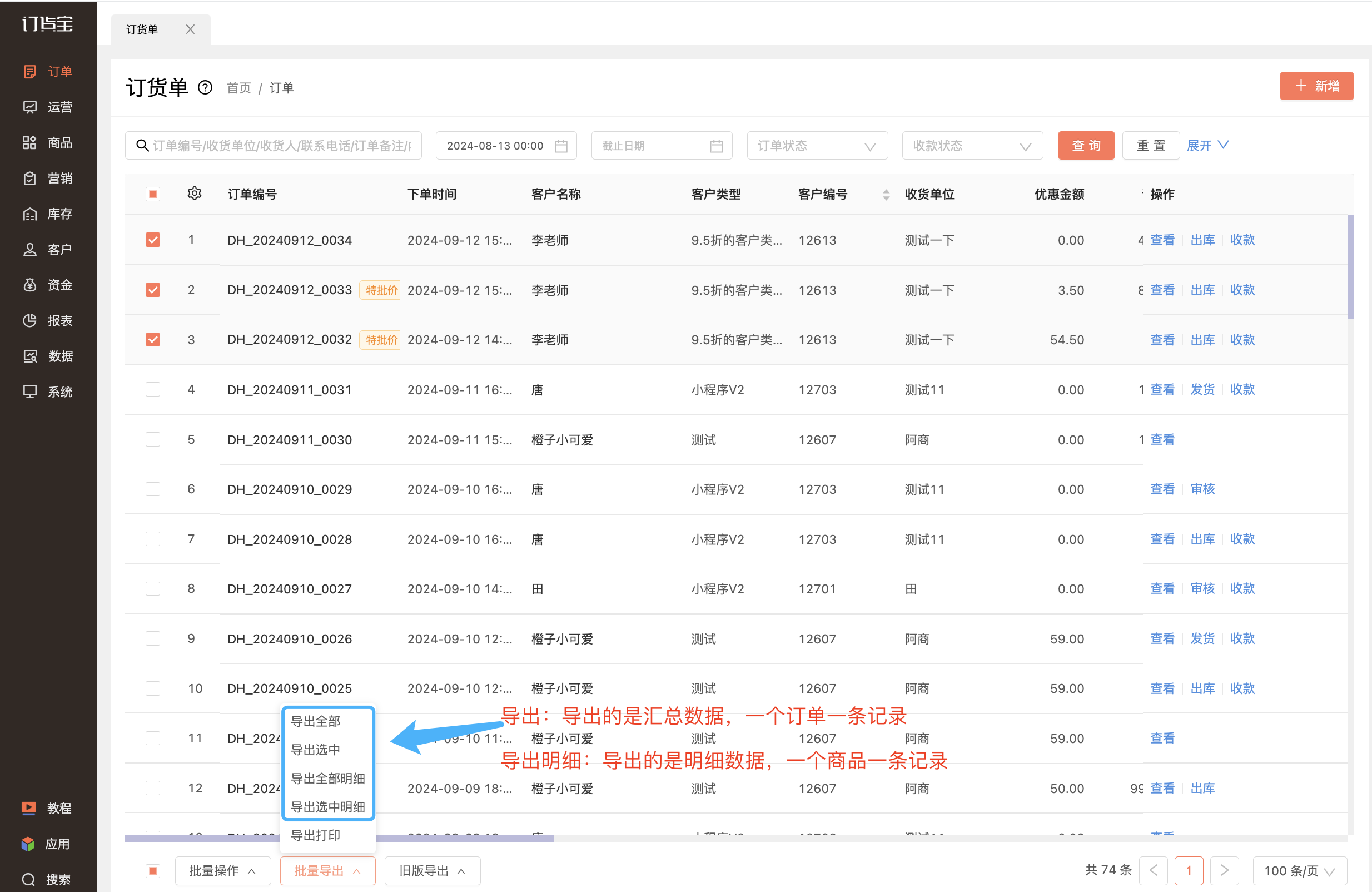1372x892 pixels.
Task: Open the 库存 sidebar section
Action: click(48, 214)
